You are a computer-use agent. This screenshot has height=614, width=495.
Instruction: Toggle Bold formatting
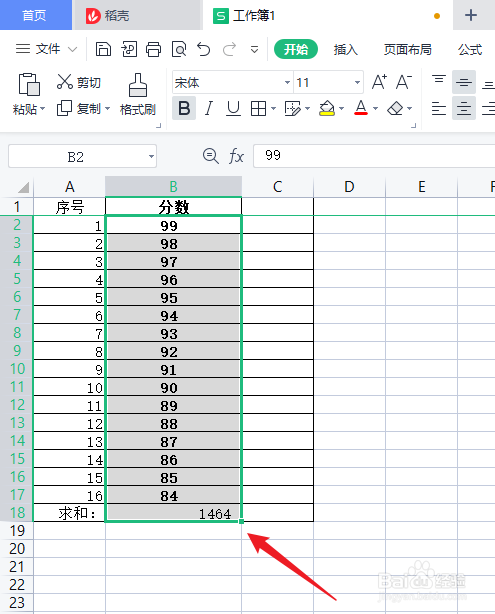(x=184, y=108)
